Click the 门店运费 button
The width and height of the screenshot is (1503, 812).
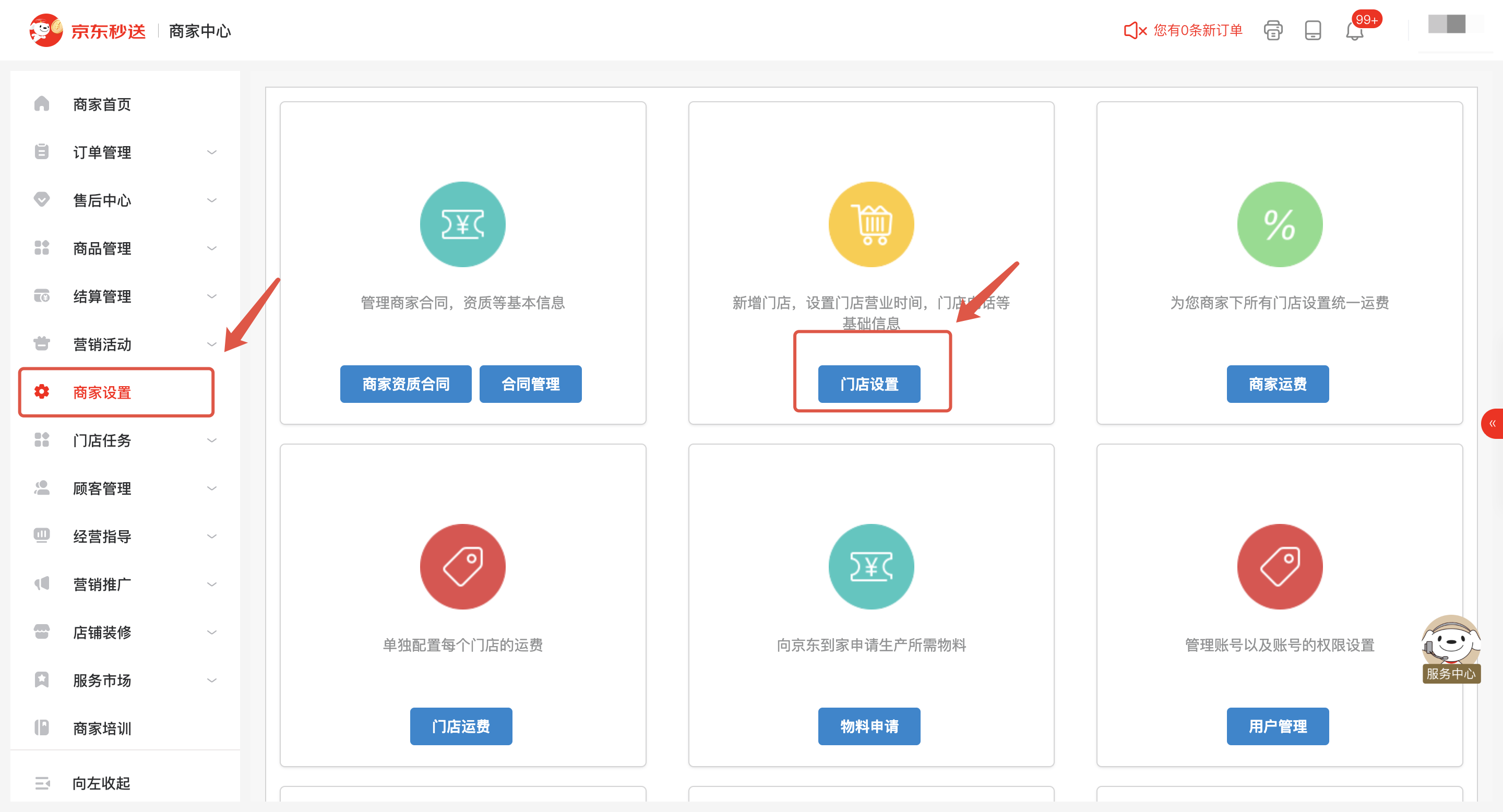pos(461,726)
